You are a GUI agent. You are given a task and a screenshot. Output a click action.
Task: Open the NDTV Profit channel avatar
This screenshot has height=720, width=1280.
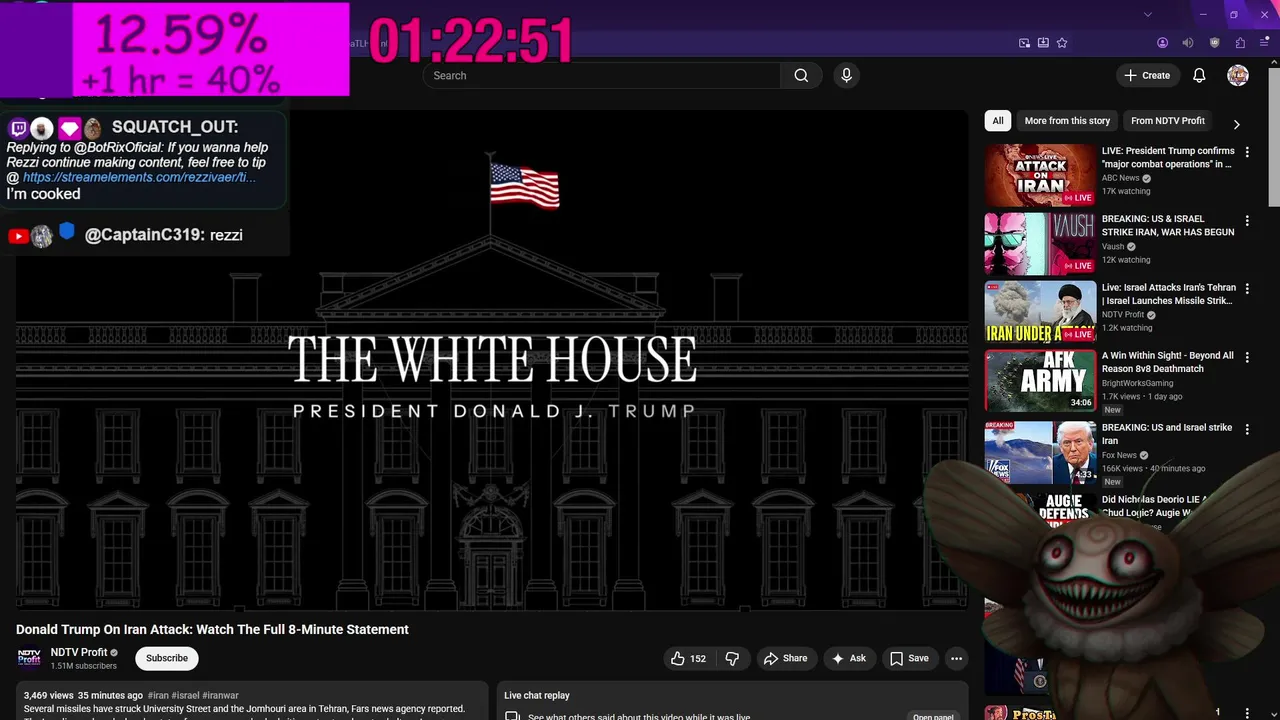(x=29, y=657)
